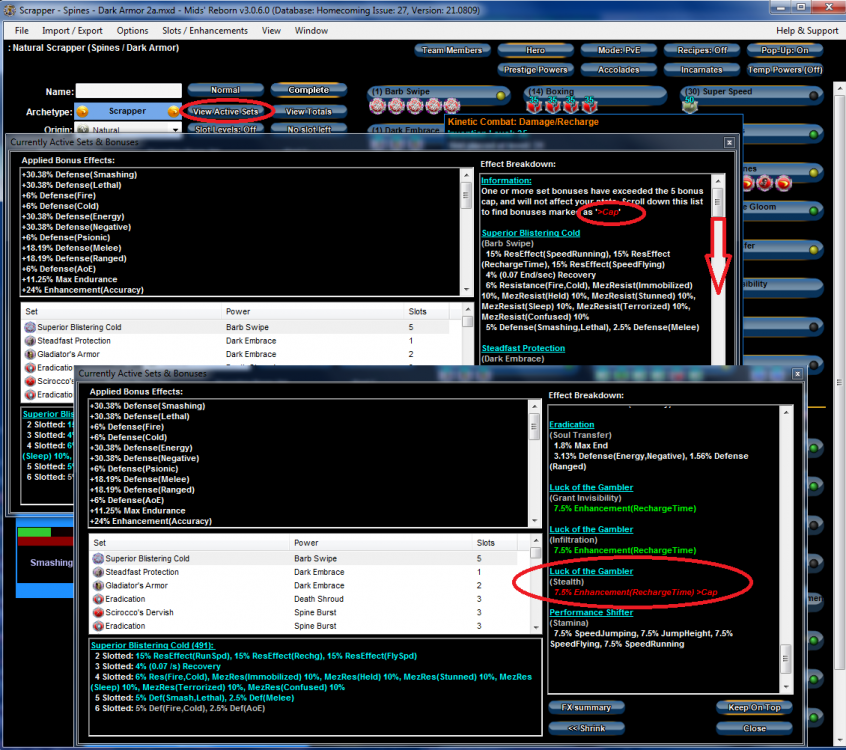The image size is (846, 750).
Task: Open the Import / Export menu
Action: click(71, 31)
